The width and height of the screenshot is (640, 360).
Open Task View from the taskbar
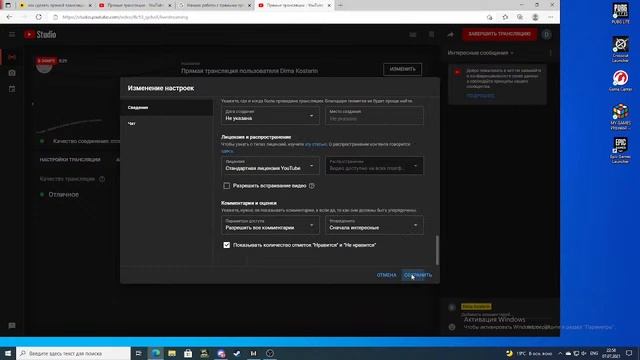(139, 353)
